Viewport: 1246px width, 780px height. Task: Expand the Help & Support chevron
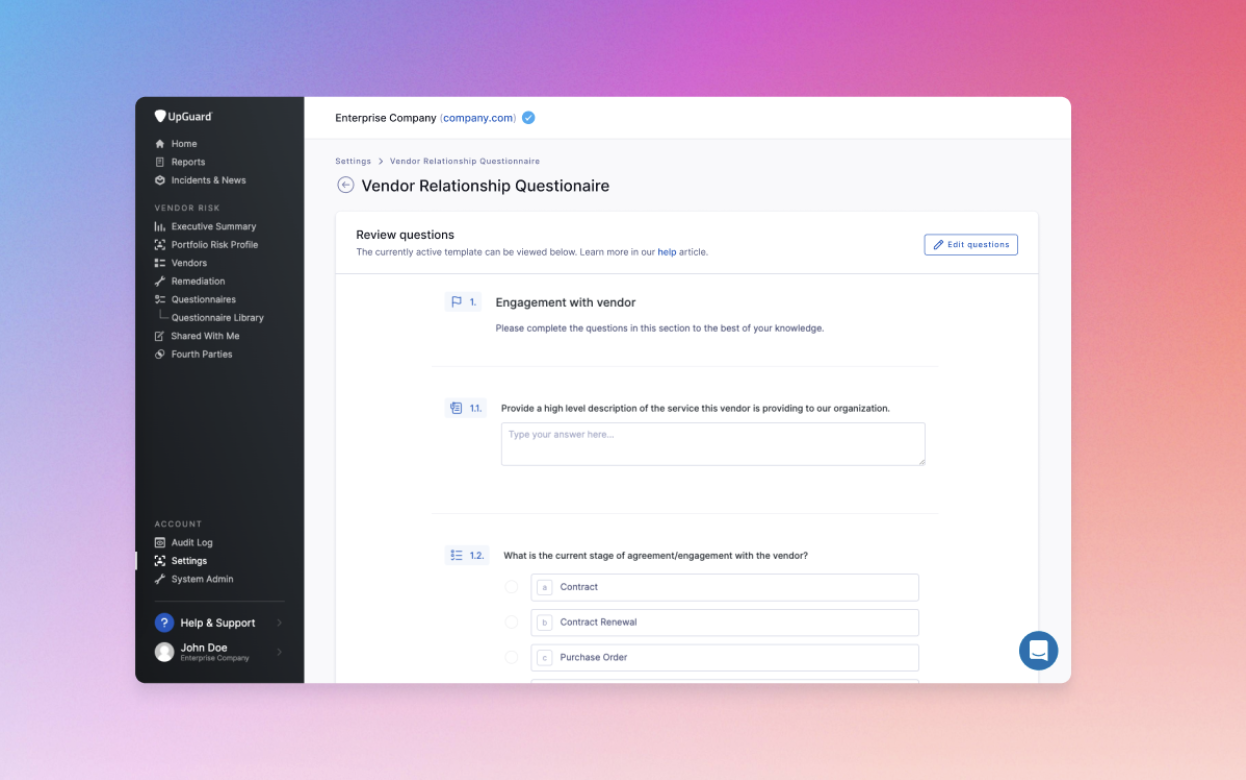(279, 623)
